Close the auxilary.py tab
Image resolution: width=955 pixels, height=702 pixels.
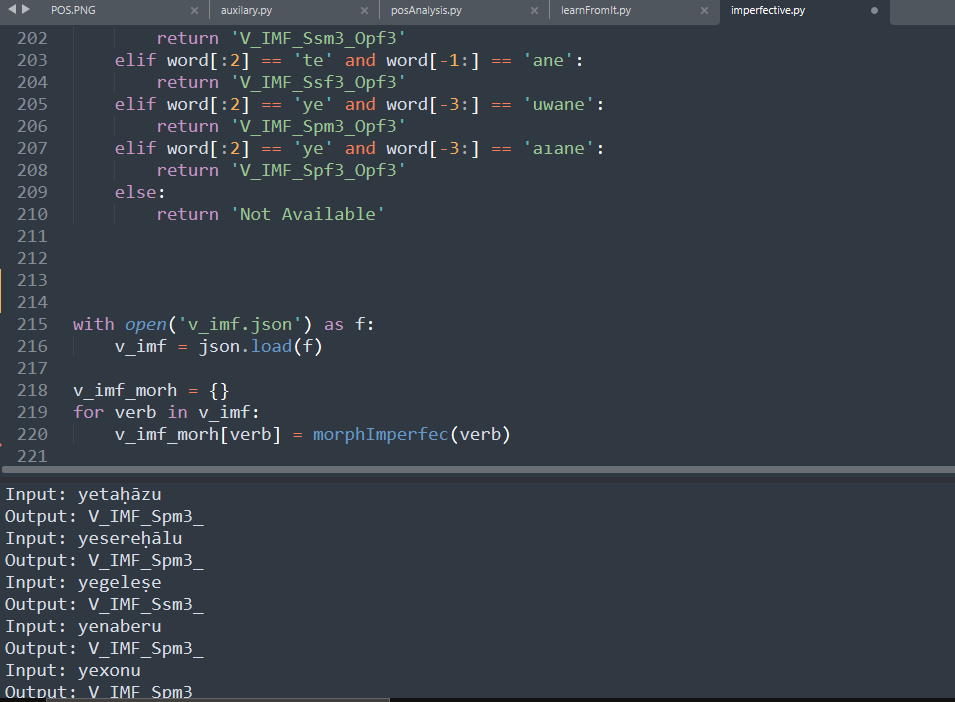[362, 11]
